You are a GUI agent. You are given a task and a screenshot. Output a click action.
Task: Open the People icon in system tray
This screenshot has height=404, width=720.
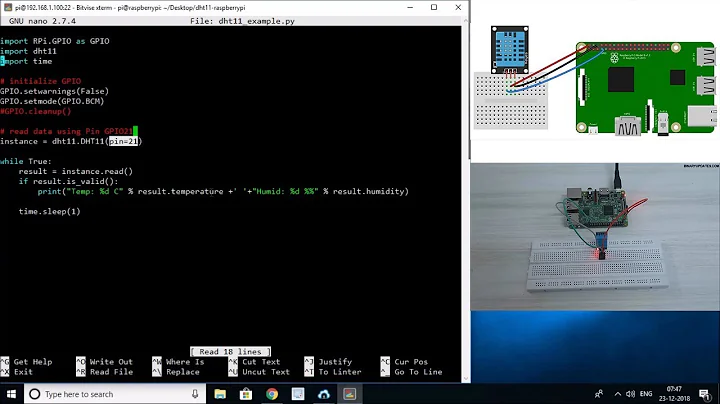tap(599, 394)
